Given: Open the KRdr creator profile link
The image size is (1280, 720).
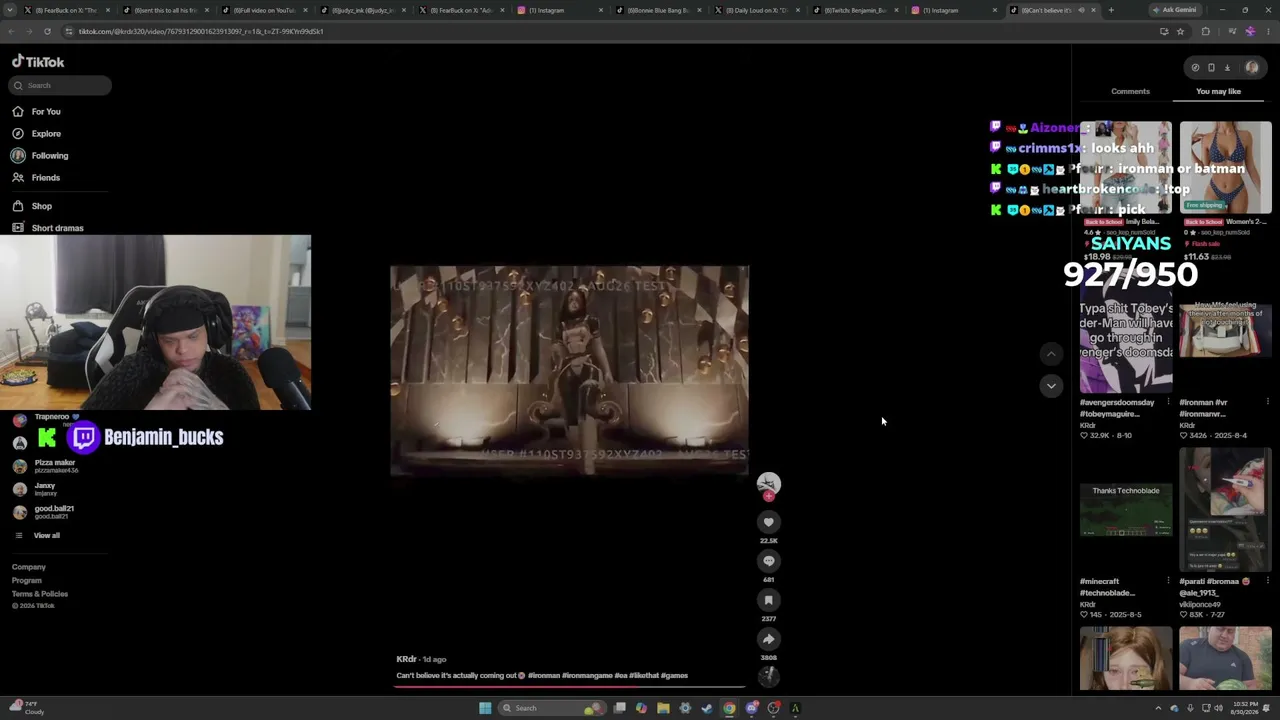Looking at the screenshot, I should (x=406, y=659).
